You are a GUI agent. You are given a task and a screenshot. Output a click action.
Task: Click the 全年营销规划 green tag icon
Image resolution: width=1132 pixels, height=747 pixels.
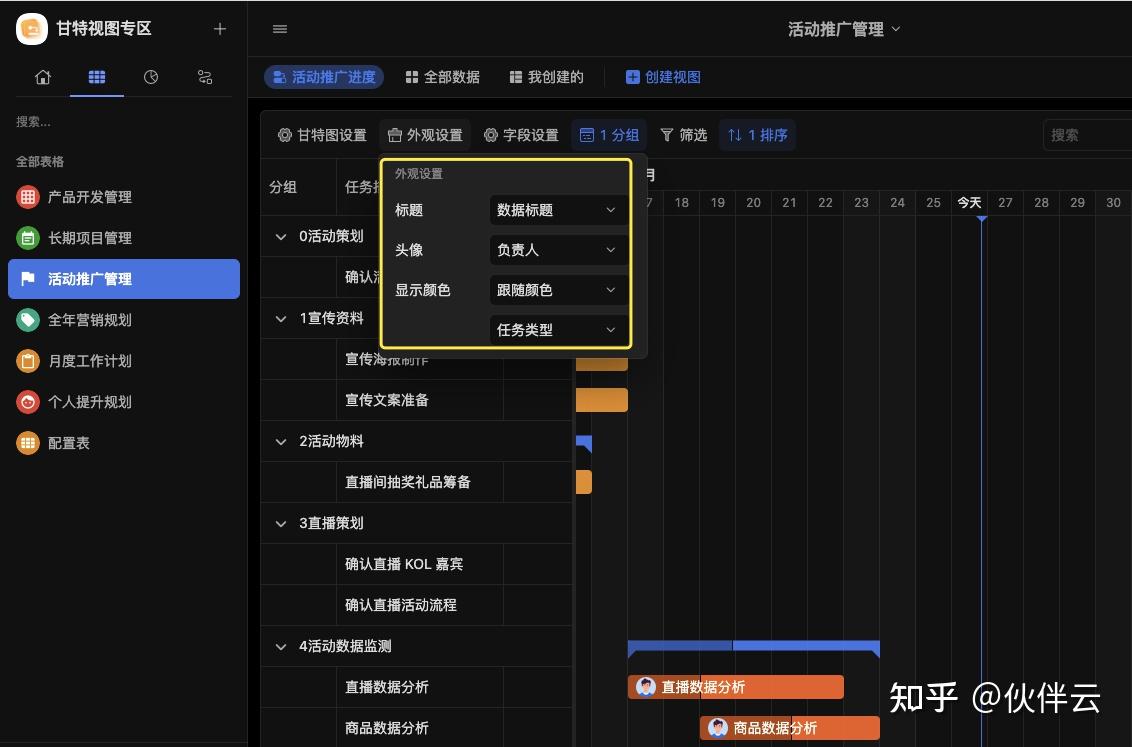28,320
